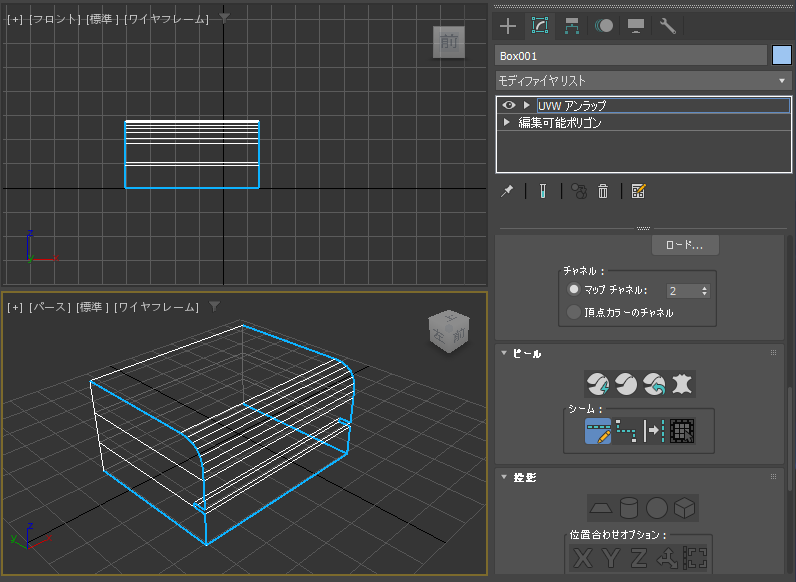Click the front viewport filter funnel icon
The width and height of the screenshot is (796, 582).
click(x=224, y=19)
